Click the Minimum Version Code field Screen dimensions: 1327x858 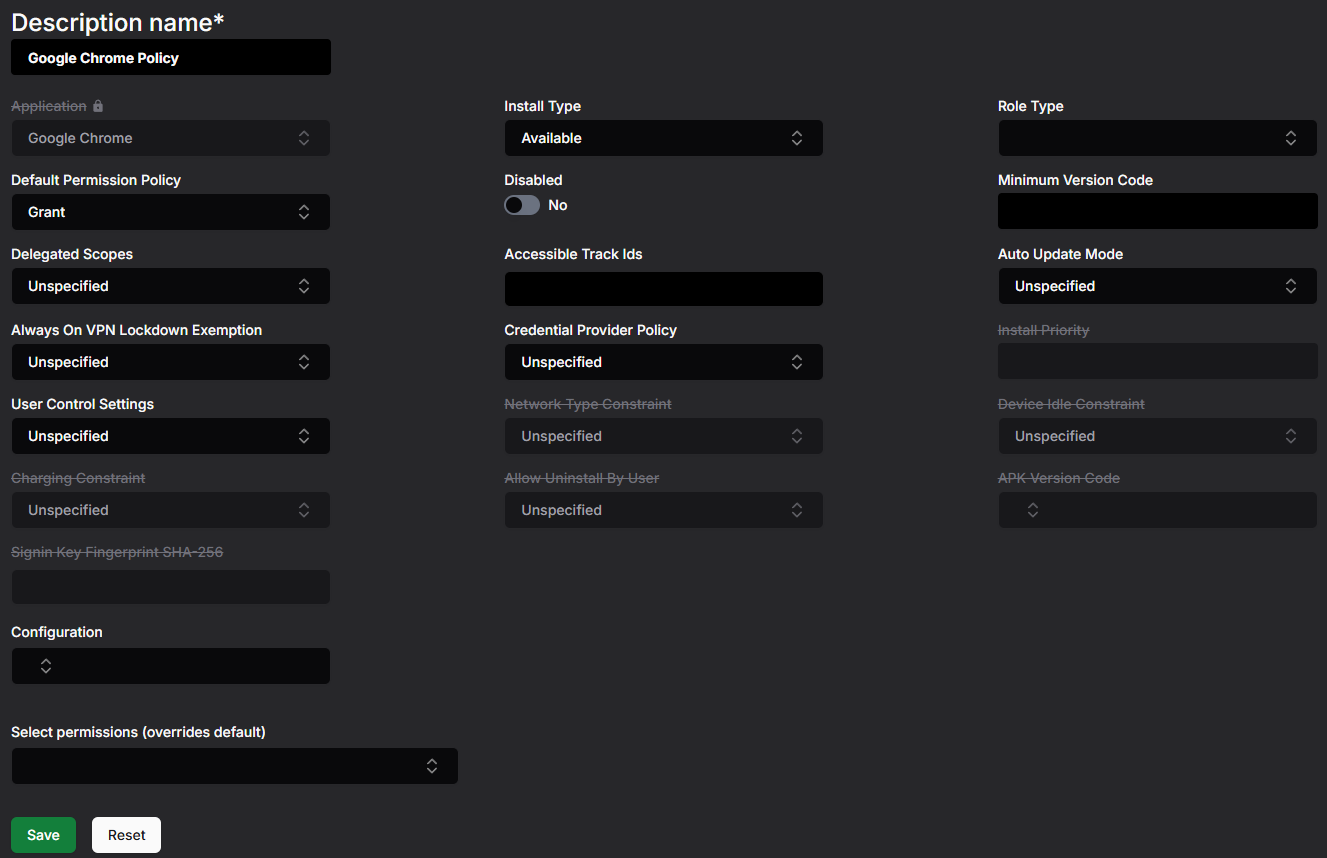(1157, 211)
